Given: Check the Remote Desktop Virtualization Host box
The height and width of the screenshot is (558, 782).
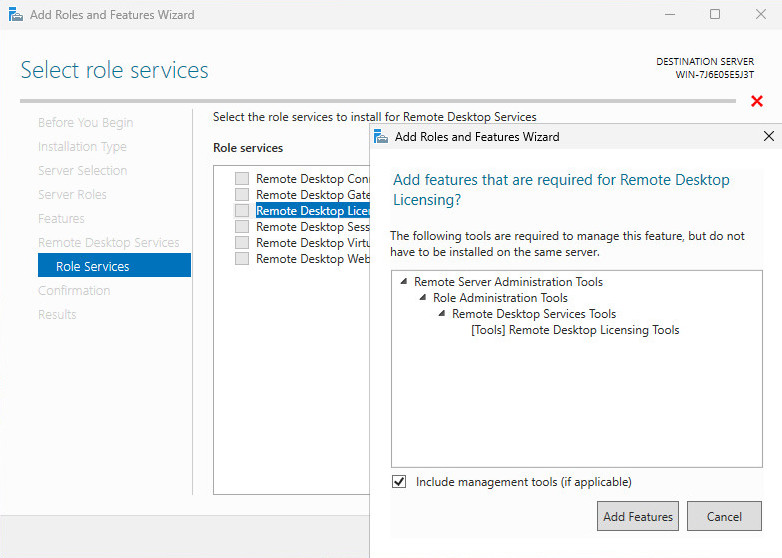Looking at the screenshot, I should coord(242,242).
